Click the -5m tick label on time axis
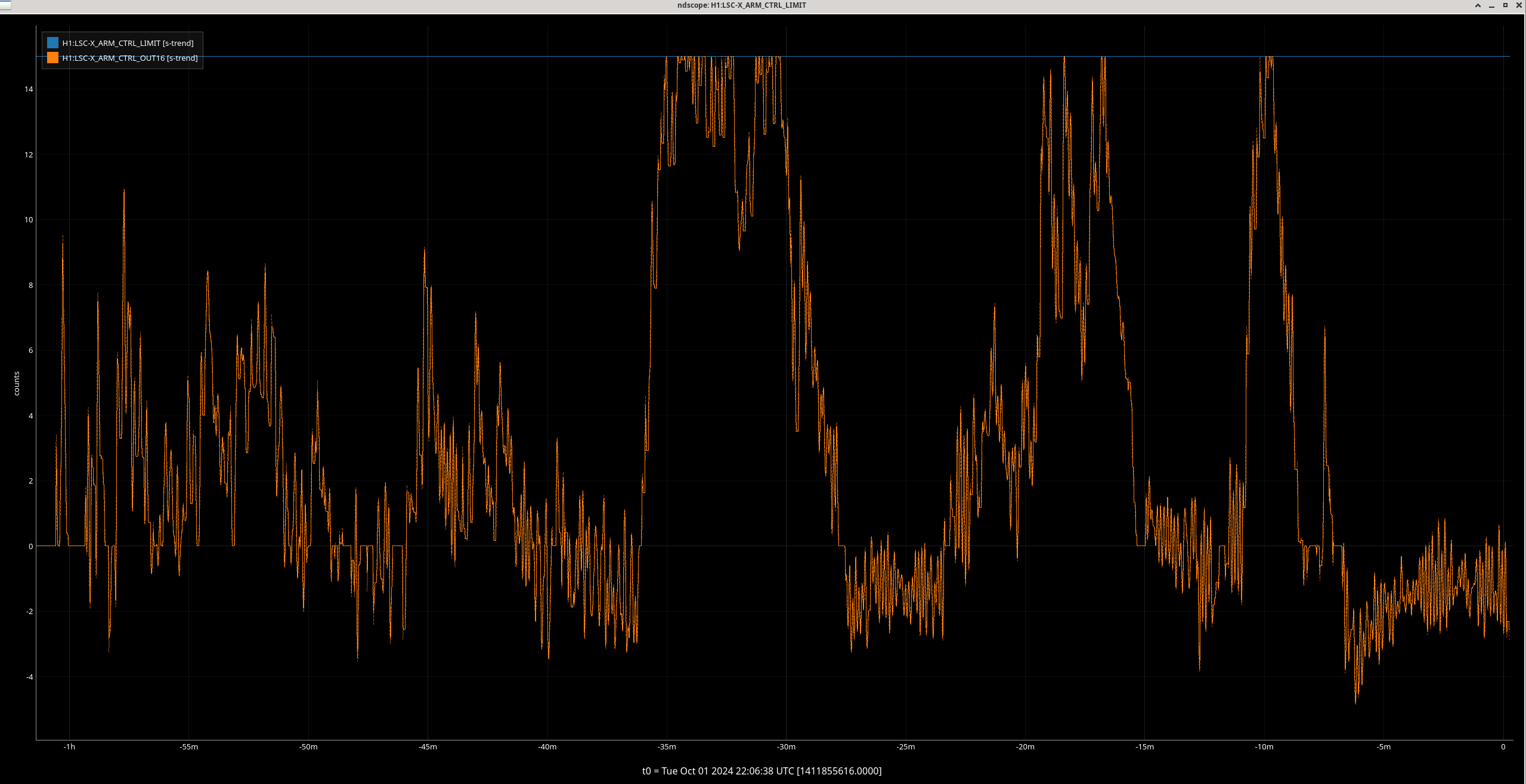 tap(1383, 747)
